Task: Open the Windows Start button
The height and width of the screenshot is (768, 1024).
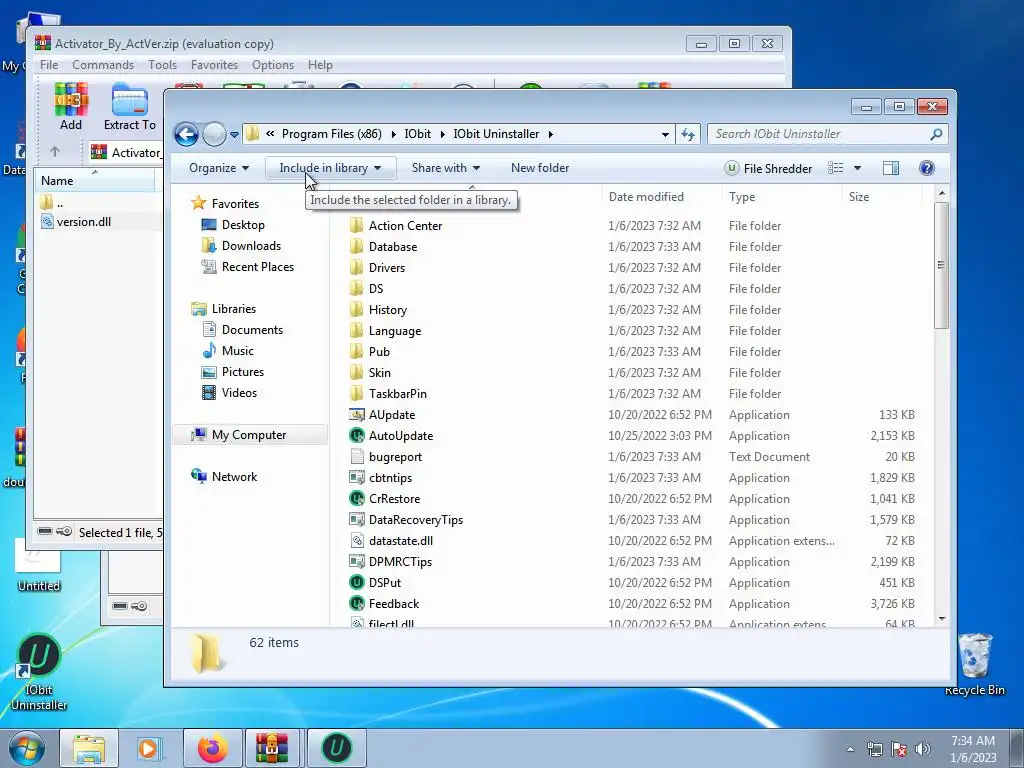Action: pos(27,748)
